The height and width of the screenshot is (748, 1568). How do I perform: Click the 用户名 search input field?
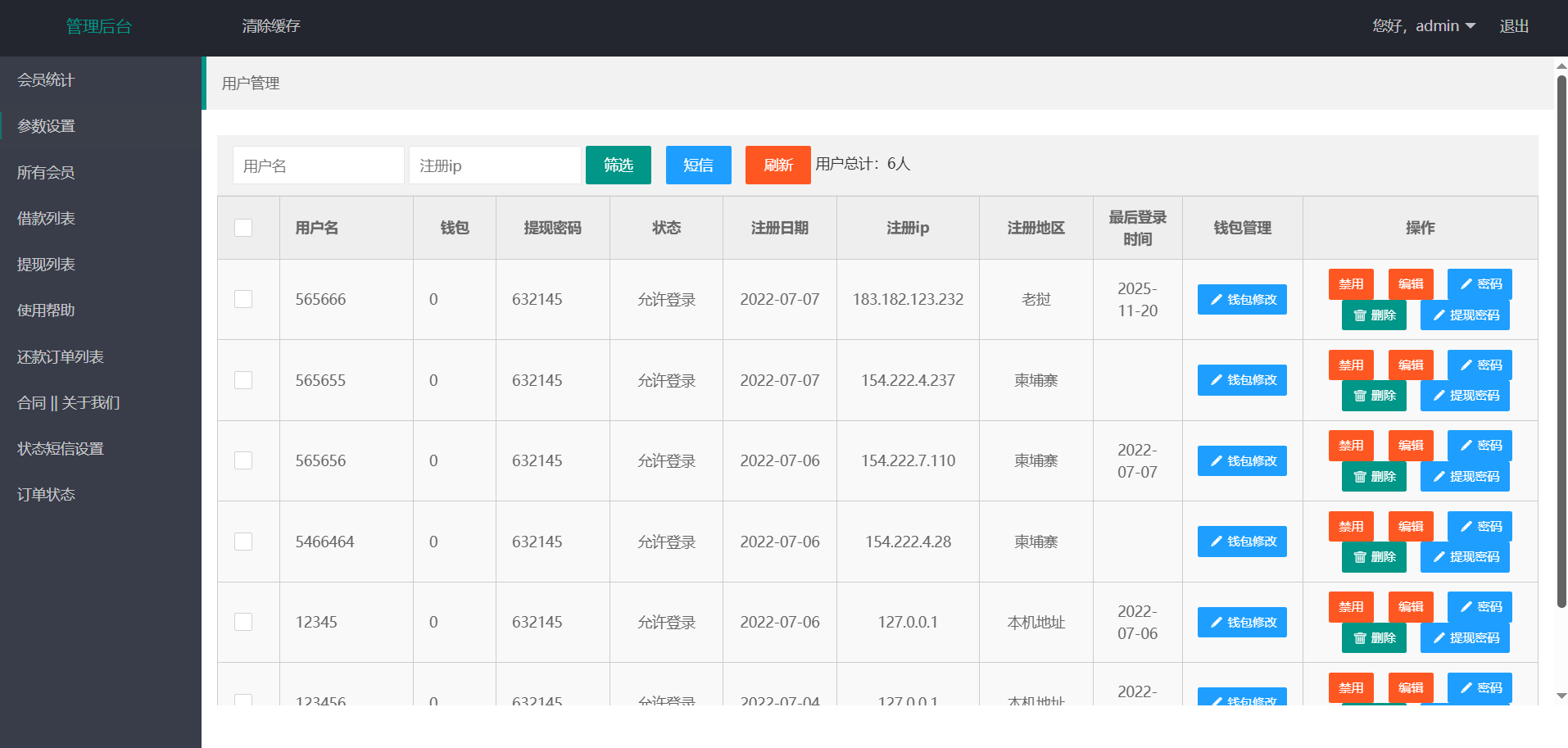[x=318, y=165]
